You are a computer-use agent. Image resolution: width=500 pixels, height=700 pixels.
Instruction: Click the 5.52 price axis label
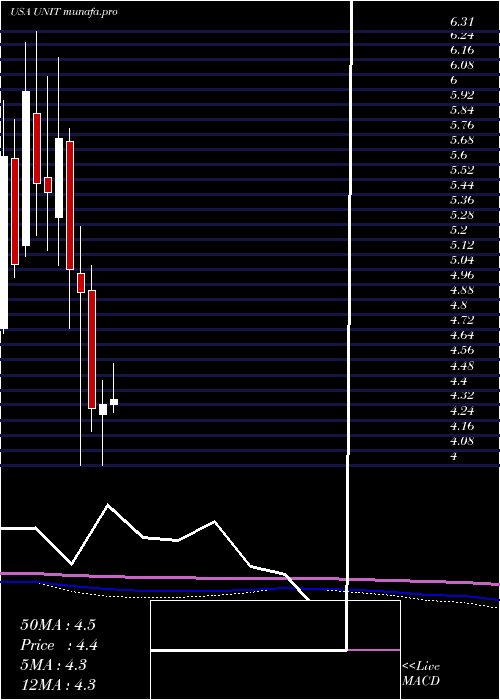[x=462, y=170]
